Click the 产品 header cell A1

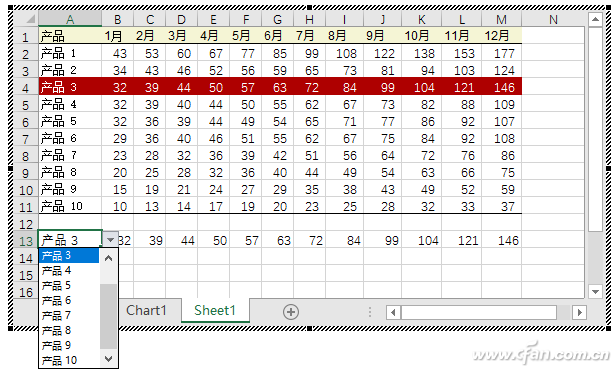coord(70,36)
